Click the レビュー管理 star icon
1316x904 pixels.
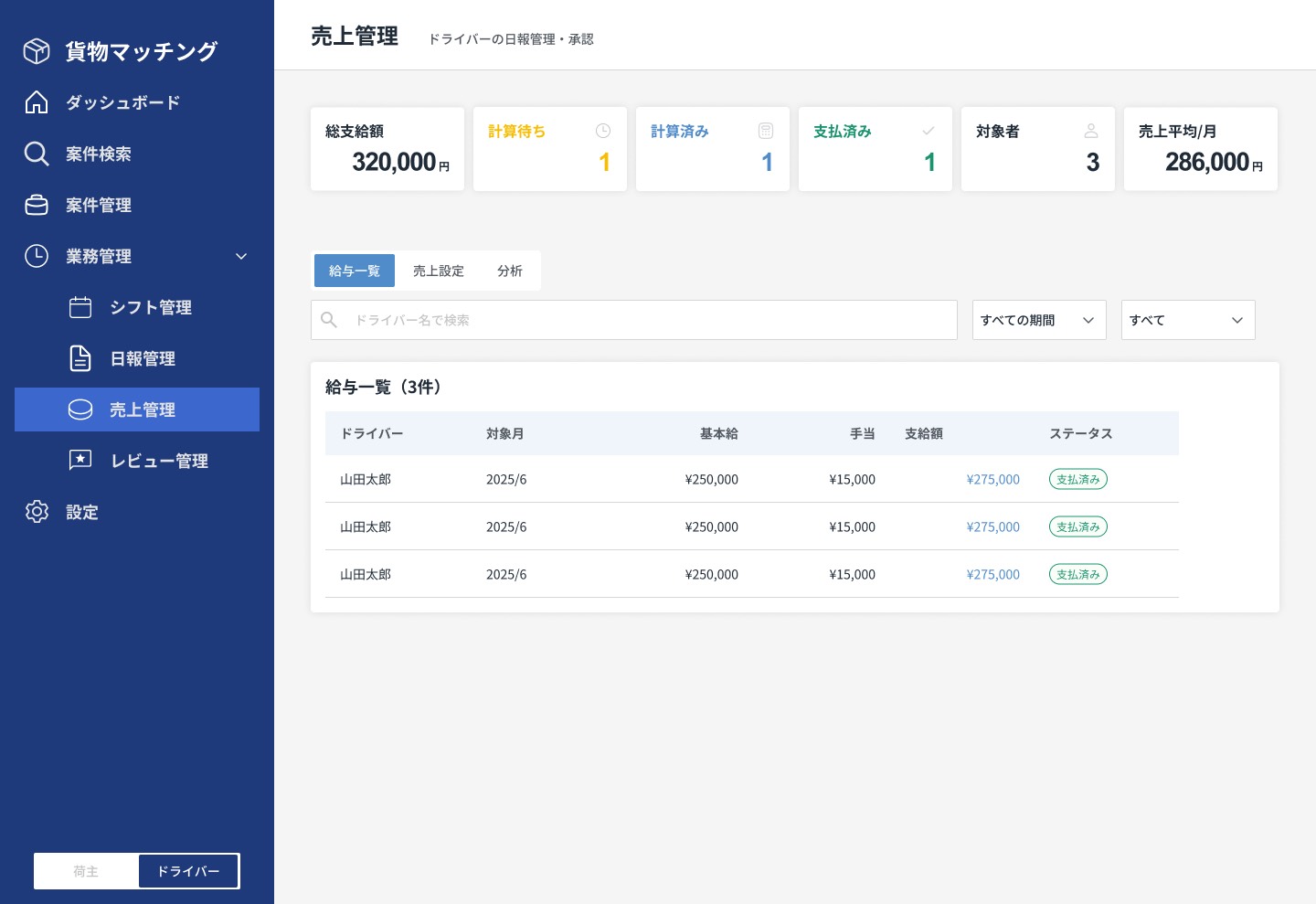[x=80, y=461]
